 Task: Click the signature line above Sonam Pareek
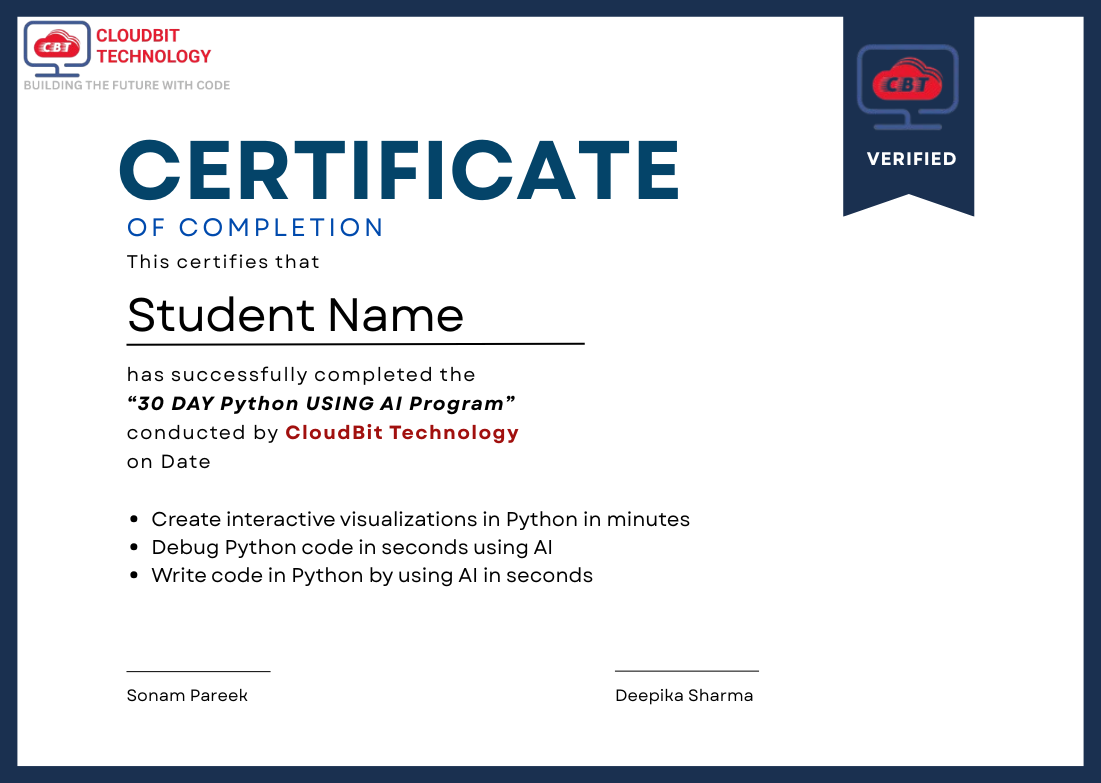click(198, 672)
